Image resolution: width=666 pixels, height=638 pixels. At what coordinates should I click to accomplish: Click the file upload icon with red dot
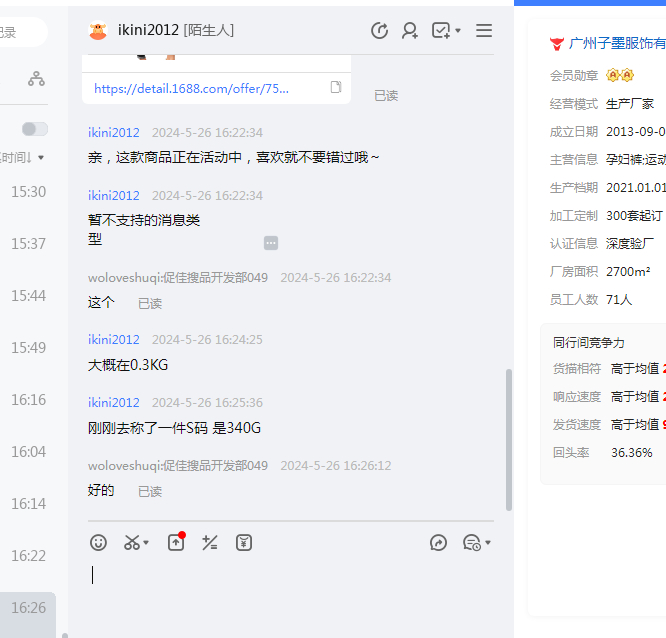(x=176, y=542)
